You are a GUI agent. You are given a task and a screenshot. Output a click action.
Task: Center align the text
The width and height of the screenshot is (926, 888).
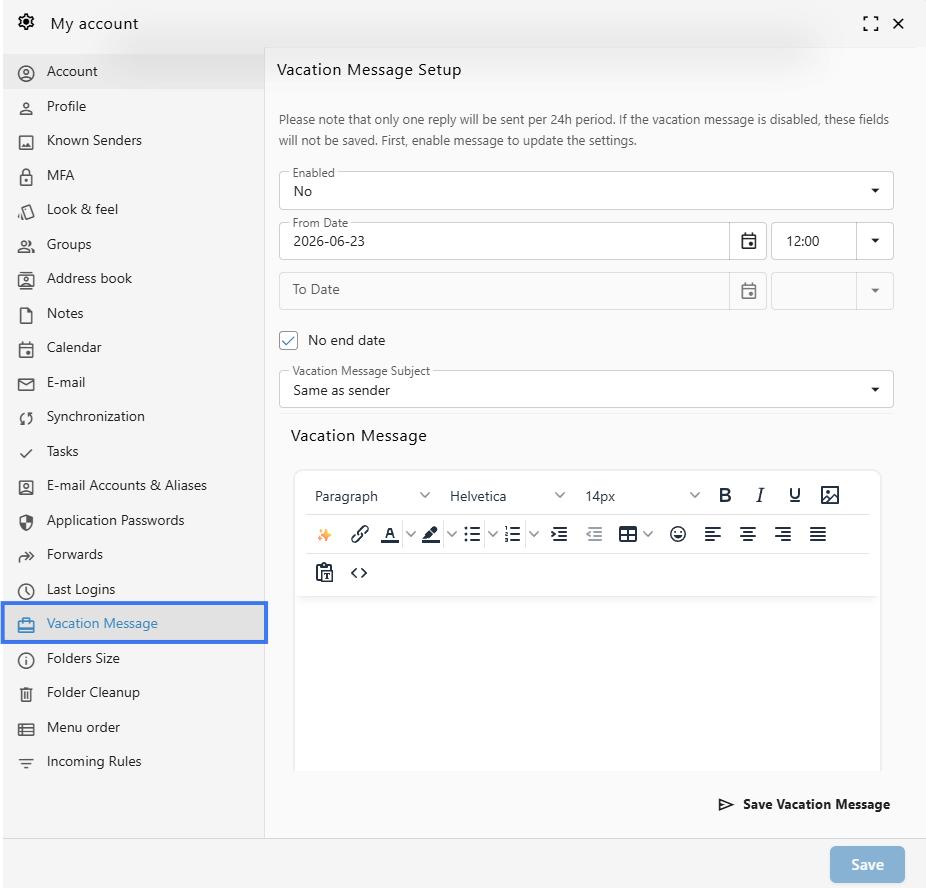click(748, 534)
